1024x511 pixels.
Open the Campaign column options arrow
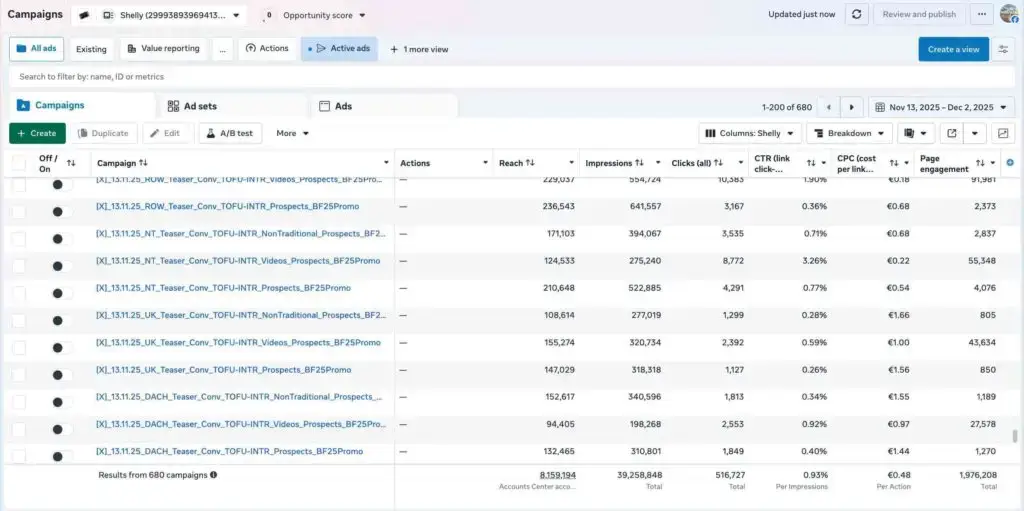tap(385, 163)
